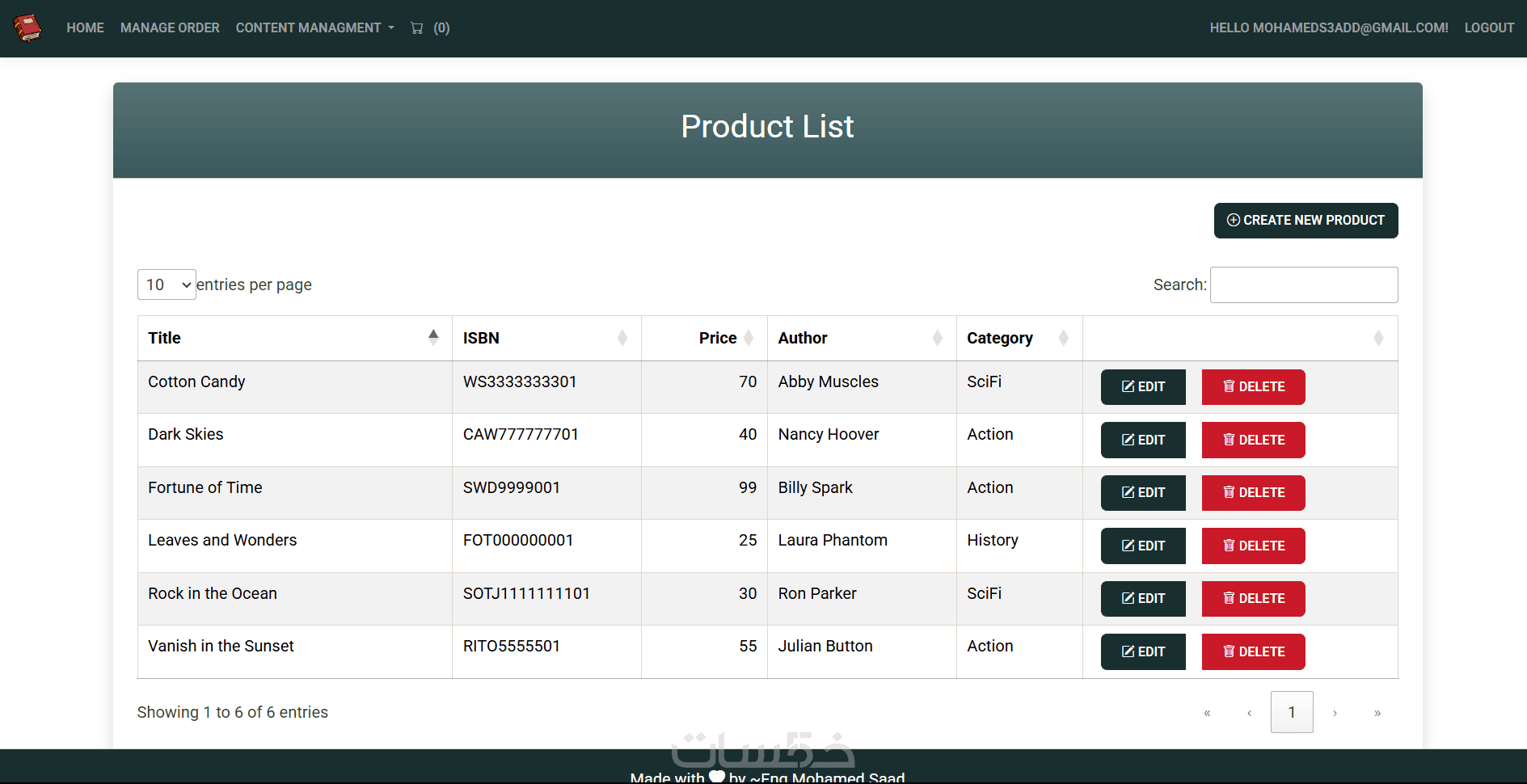Sort by Category column arrows
The width and height of the screenshot is (1527, 784).
(x=1063, y=338)
